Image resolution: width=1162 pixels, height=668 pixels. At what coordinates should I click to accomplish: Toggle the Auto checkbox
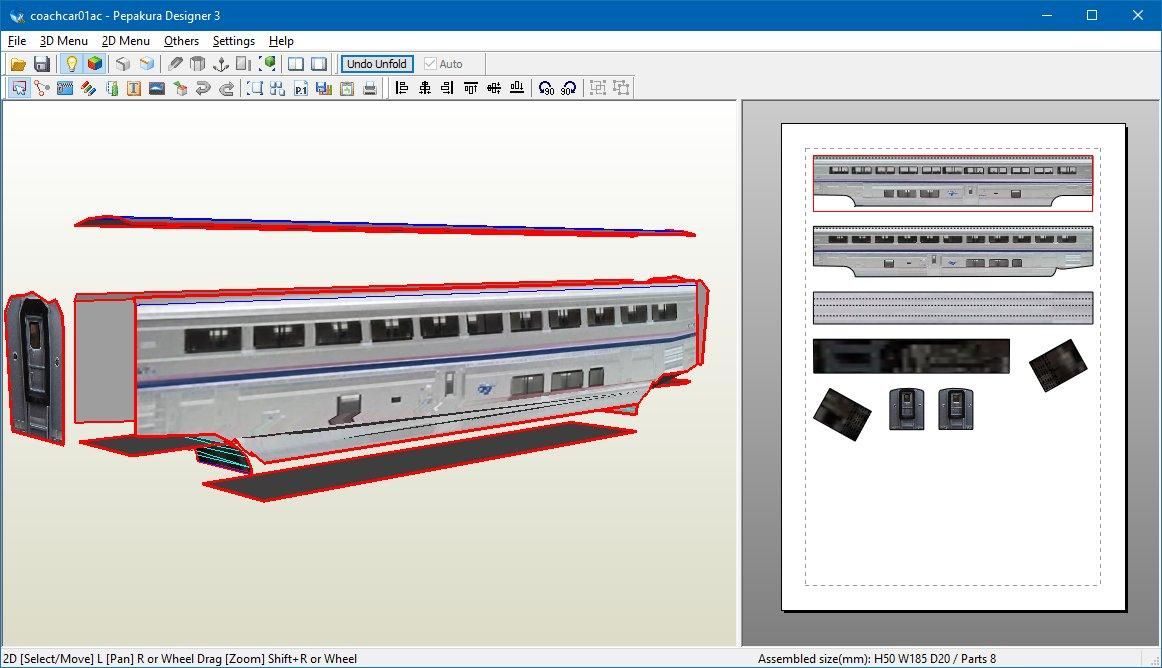point(431,64)
